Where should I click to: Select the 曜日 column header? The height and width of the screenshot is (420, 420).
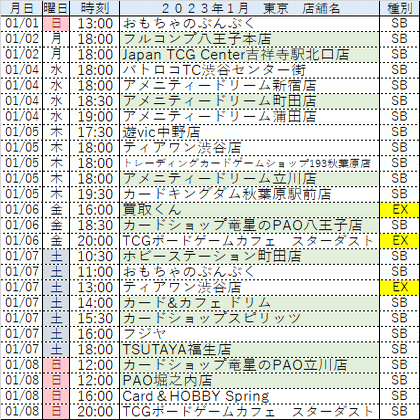56,8
